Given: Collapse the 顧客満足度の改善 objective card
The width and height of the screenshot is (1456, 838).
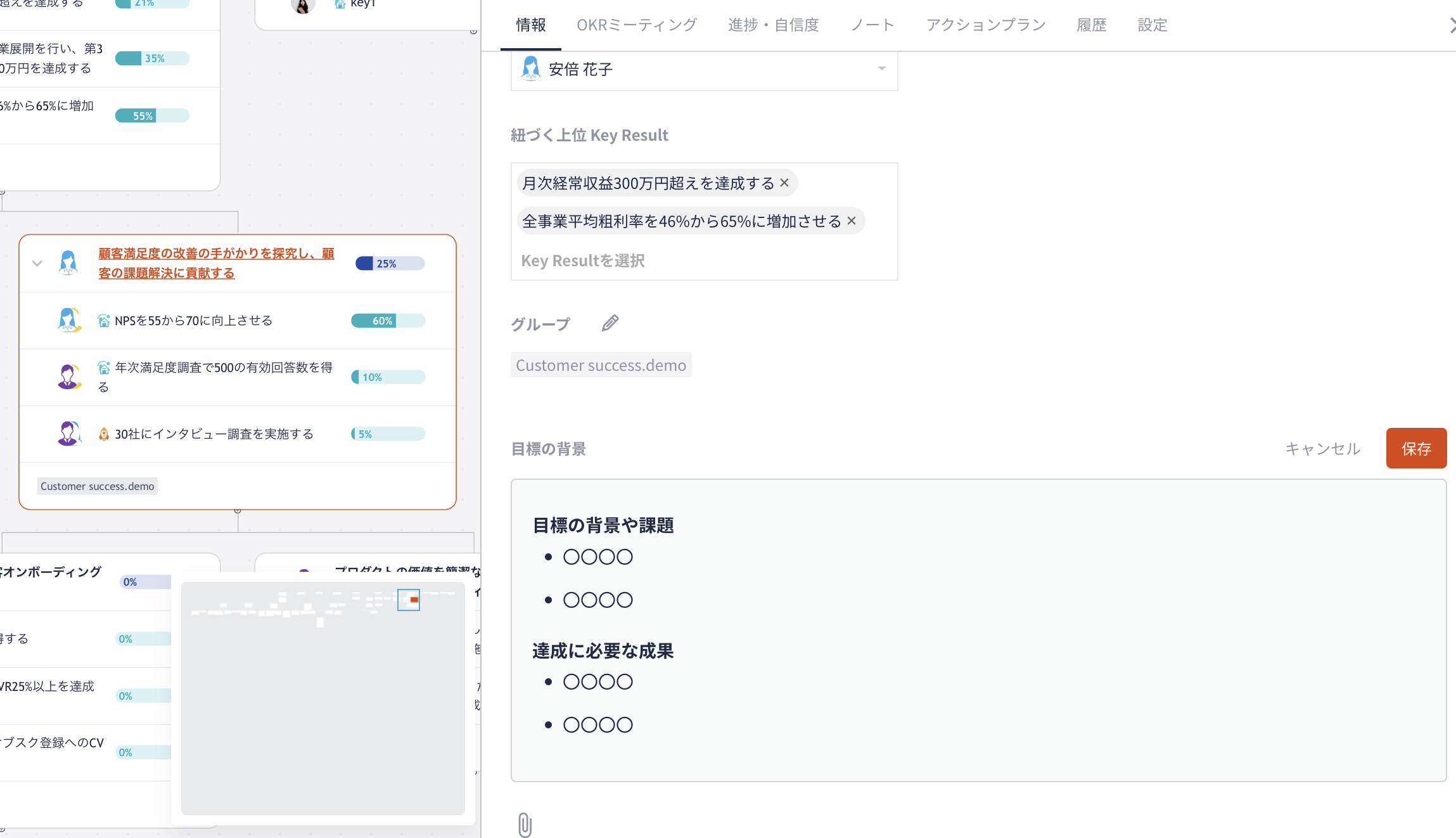Looking at the screenshot, I should 37,264.
